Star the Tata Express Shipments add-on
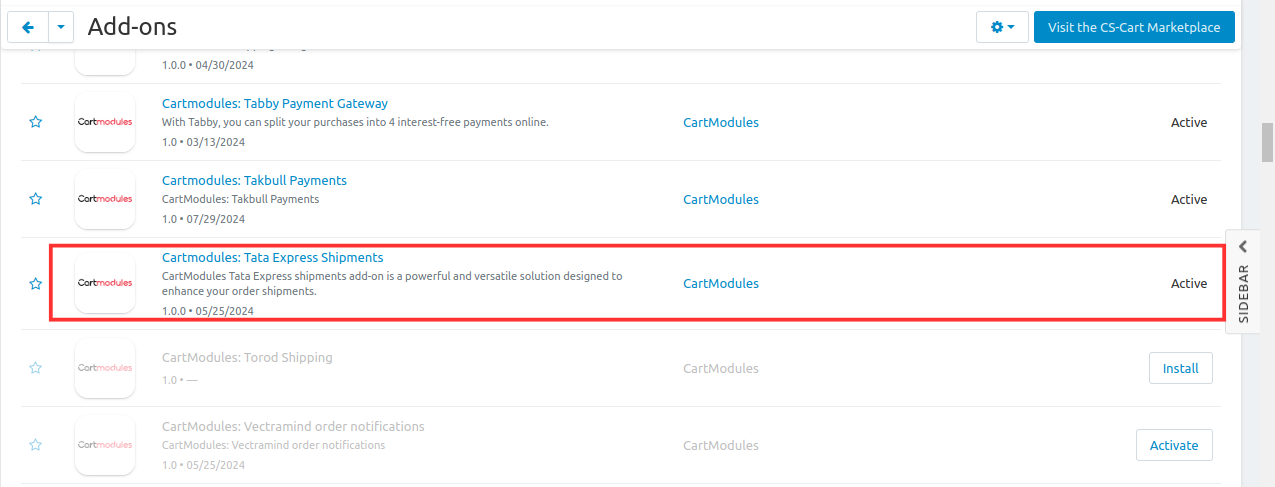The height and width of the screenshot is (487, 1275). tap(36, 284)
